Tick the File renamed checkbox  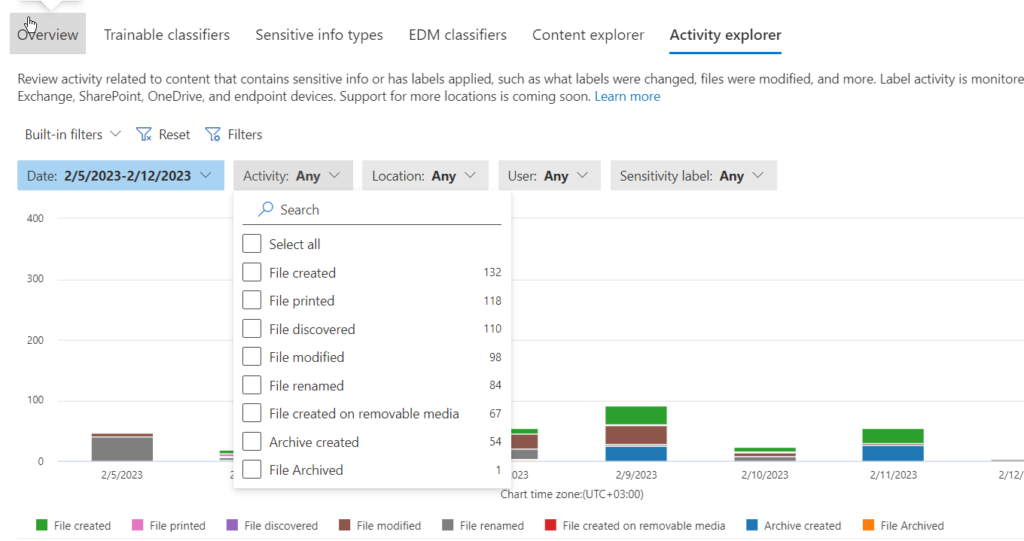252,385
